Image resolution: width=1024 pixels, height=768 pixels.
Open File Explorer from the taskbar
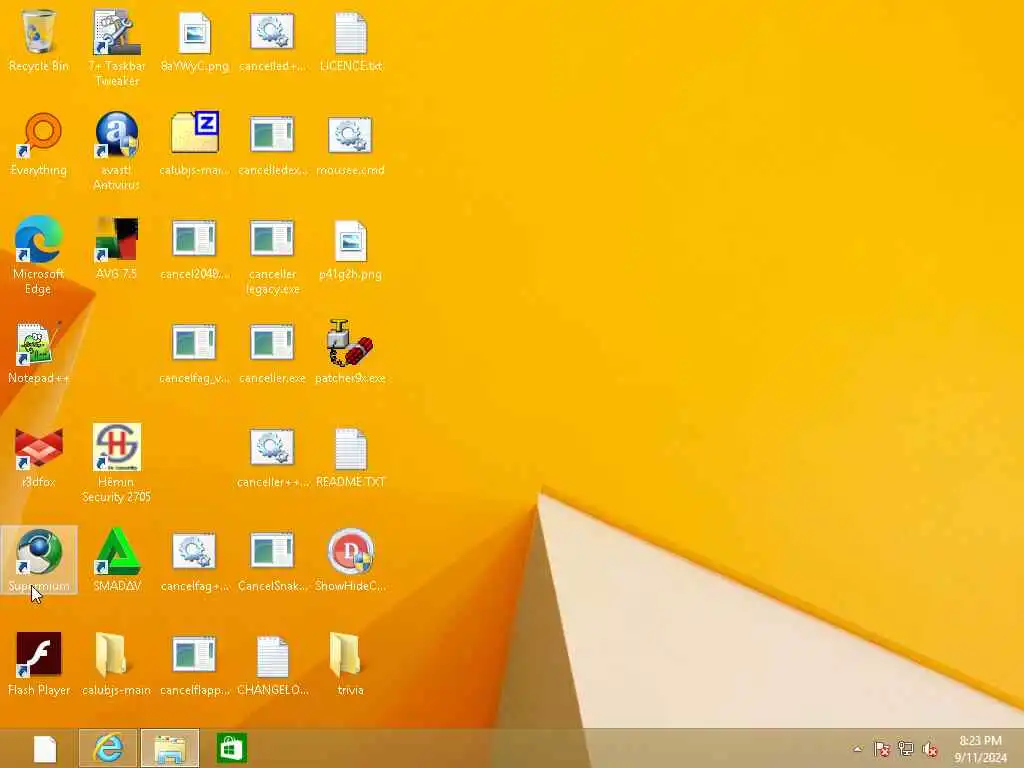point(170,748)
